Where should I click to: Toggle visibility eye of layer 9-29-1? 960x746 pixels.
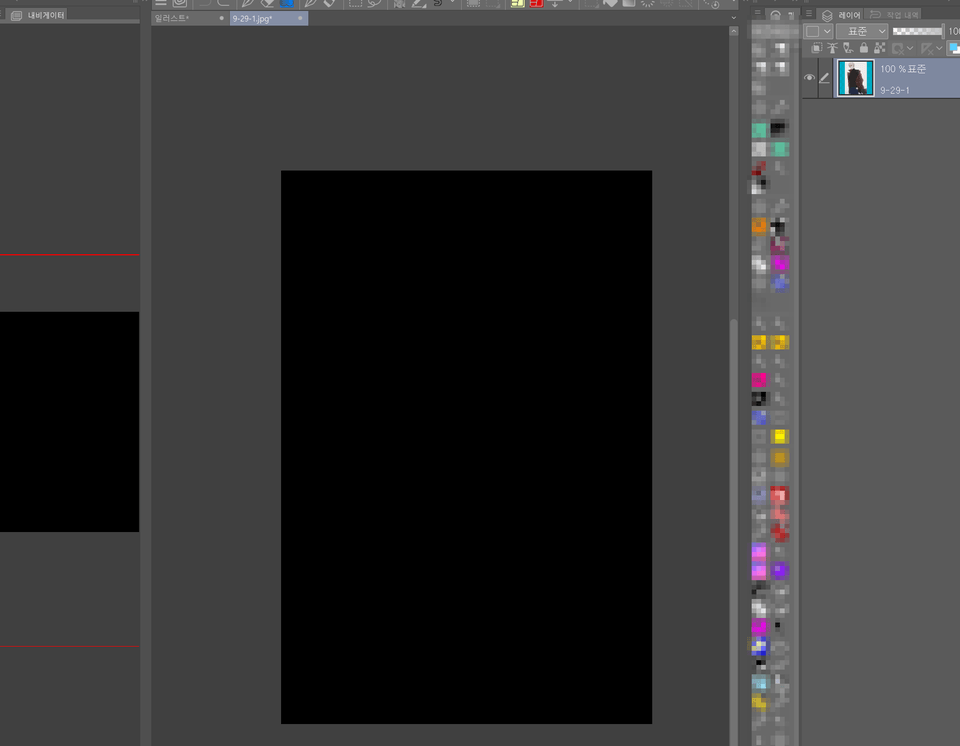point(809,78)
